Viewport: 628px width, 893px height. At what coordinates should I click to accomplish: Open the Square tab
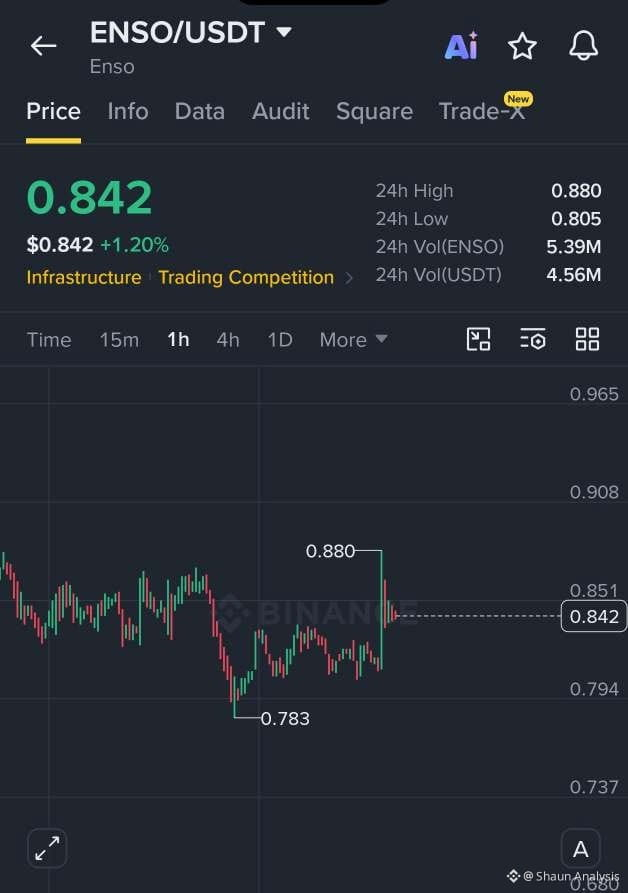(x=375, y=111)
